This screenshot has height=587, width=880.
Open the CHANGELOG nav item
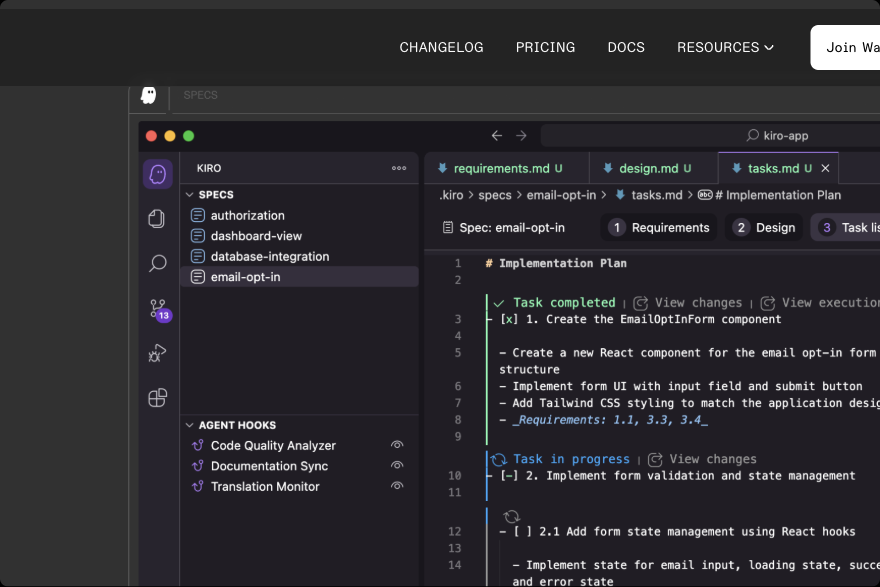pyautogui.click(x=441, y=47)
